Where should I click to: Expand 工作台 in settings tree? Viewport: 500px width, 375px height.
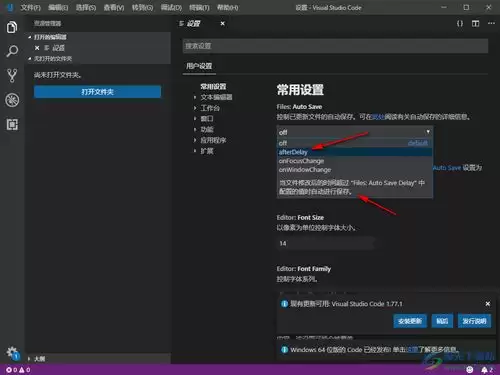pos(210,108)
